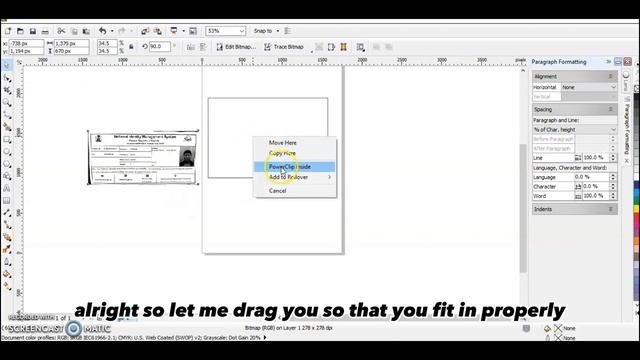The height and width of the screenshot is (360, 640).
Task: Close the Paragraph Formatting docker
Action: pos(628,62)
